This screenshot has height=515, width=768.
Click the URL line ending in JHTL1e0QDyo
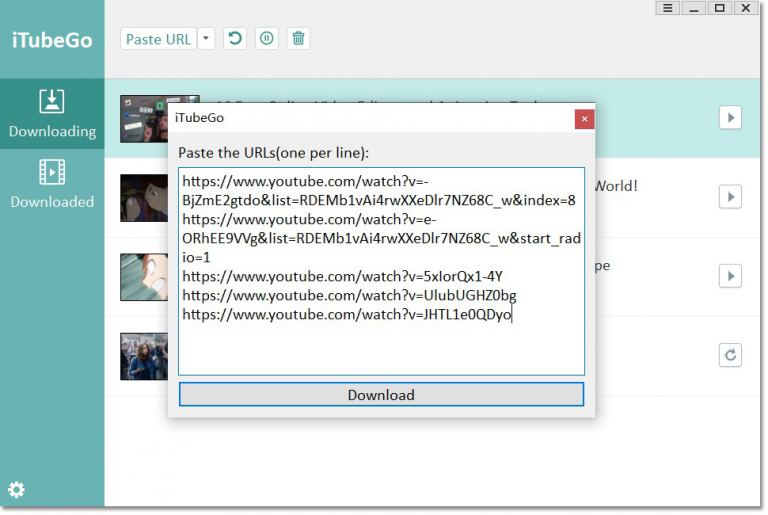[347, 315]
